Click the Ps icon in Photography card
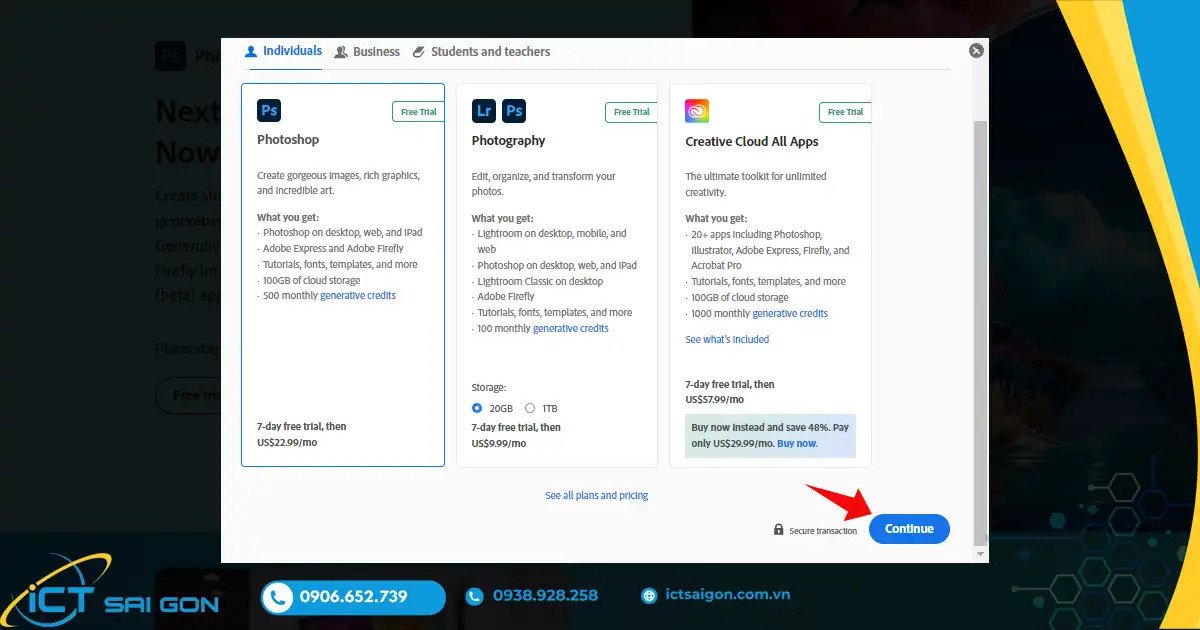The width and height of the screenshot is (1200, 630). (x=514, y=110)
